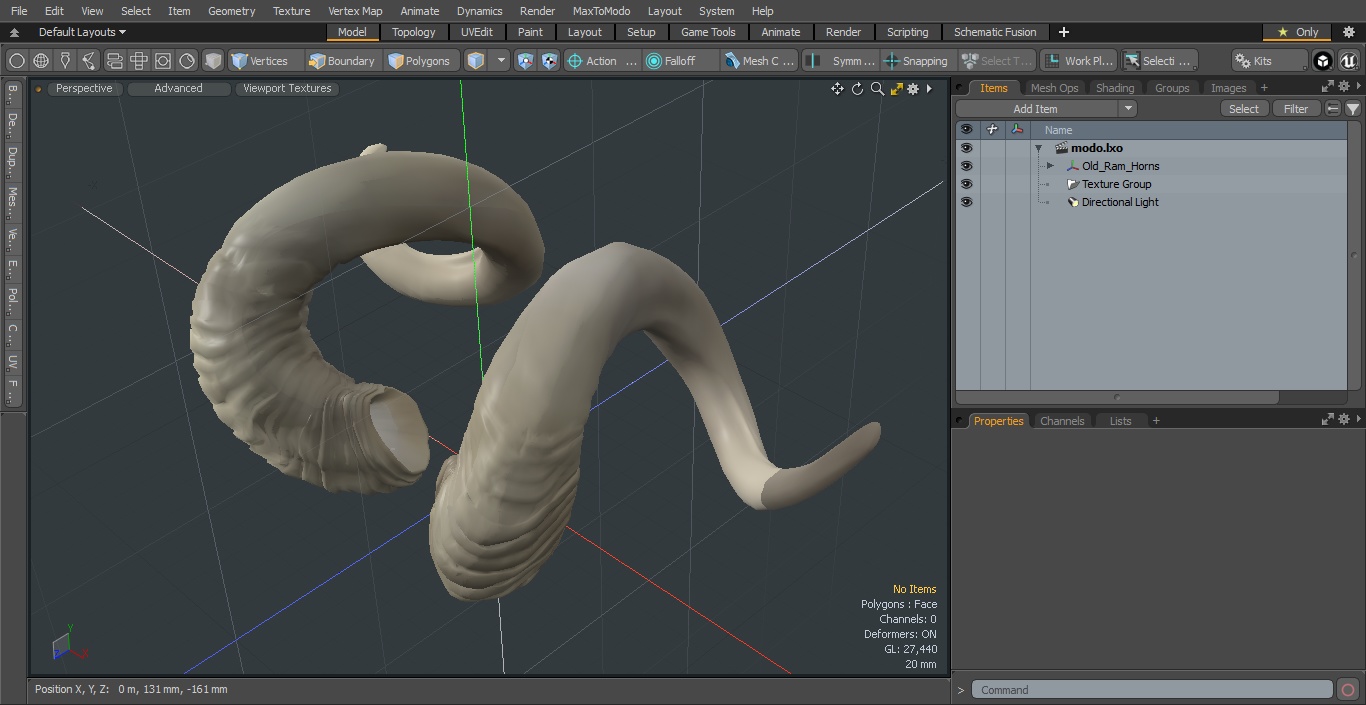Viewport: 1366px width, 705px height.
Task: Open the Vertex Map menu
Action: (355, 11)
